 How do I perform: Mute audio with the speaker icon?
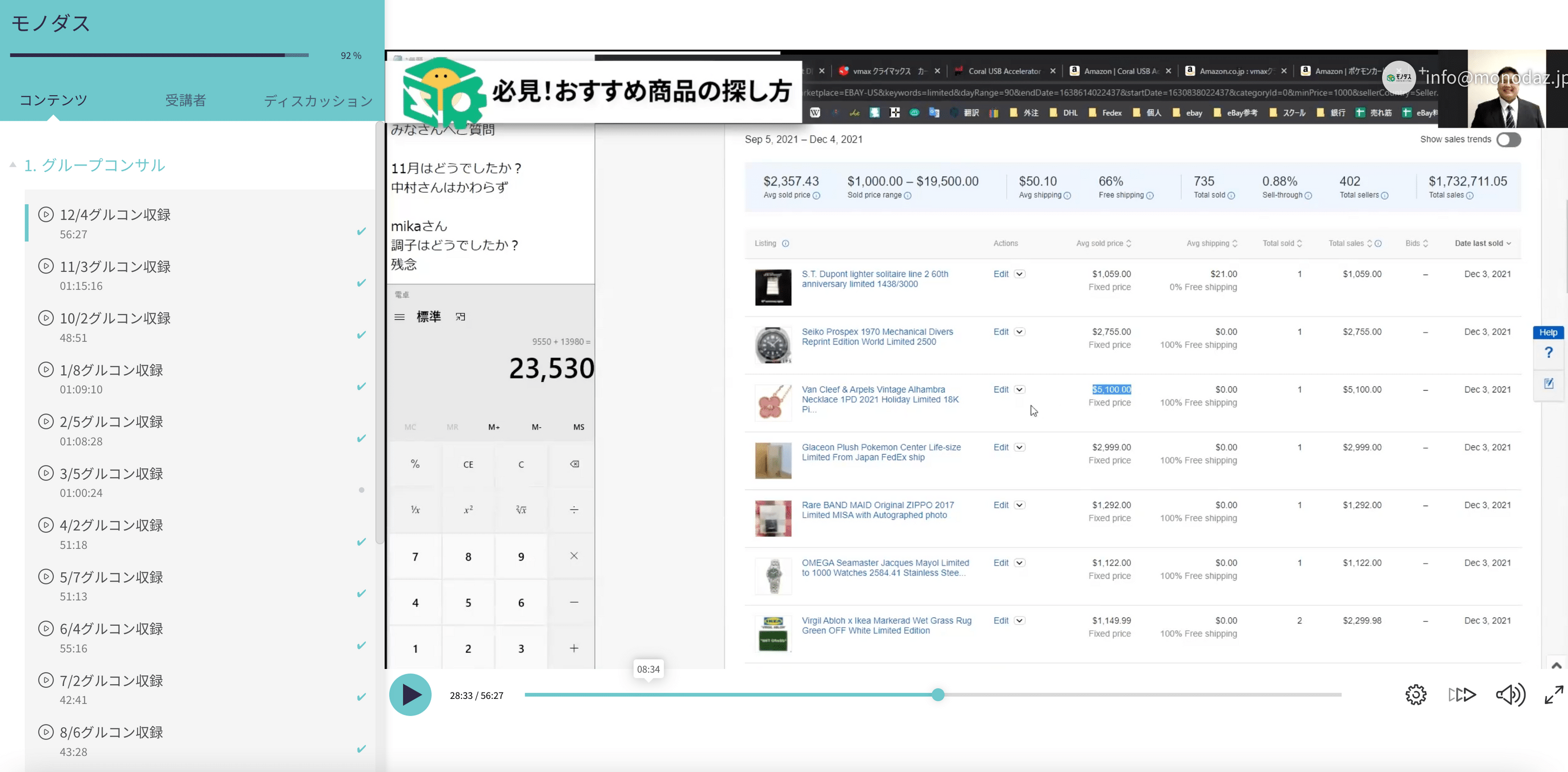1510,695
